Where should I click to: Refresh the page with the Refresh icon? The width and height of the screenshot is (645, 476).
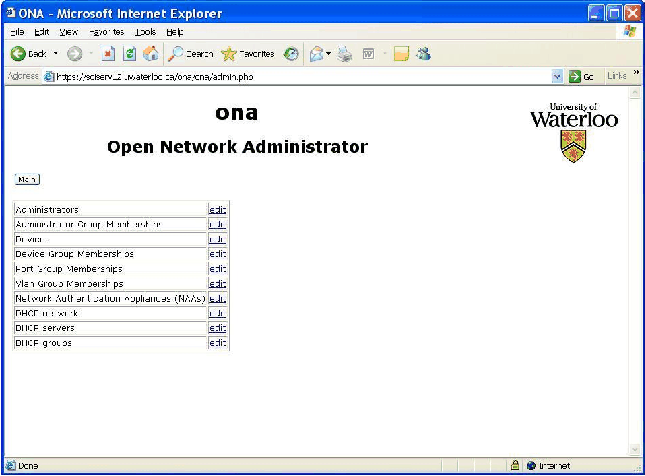point(130,54)
